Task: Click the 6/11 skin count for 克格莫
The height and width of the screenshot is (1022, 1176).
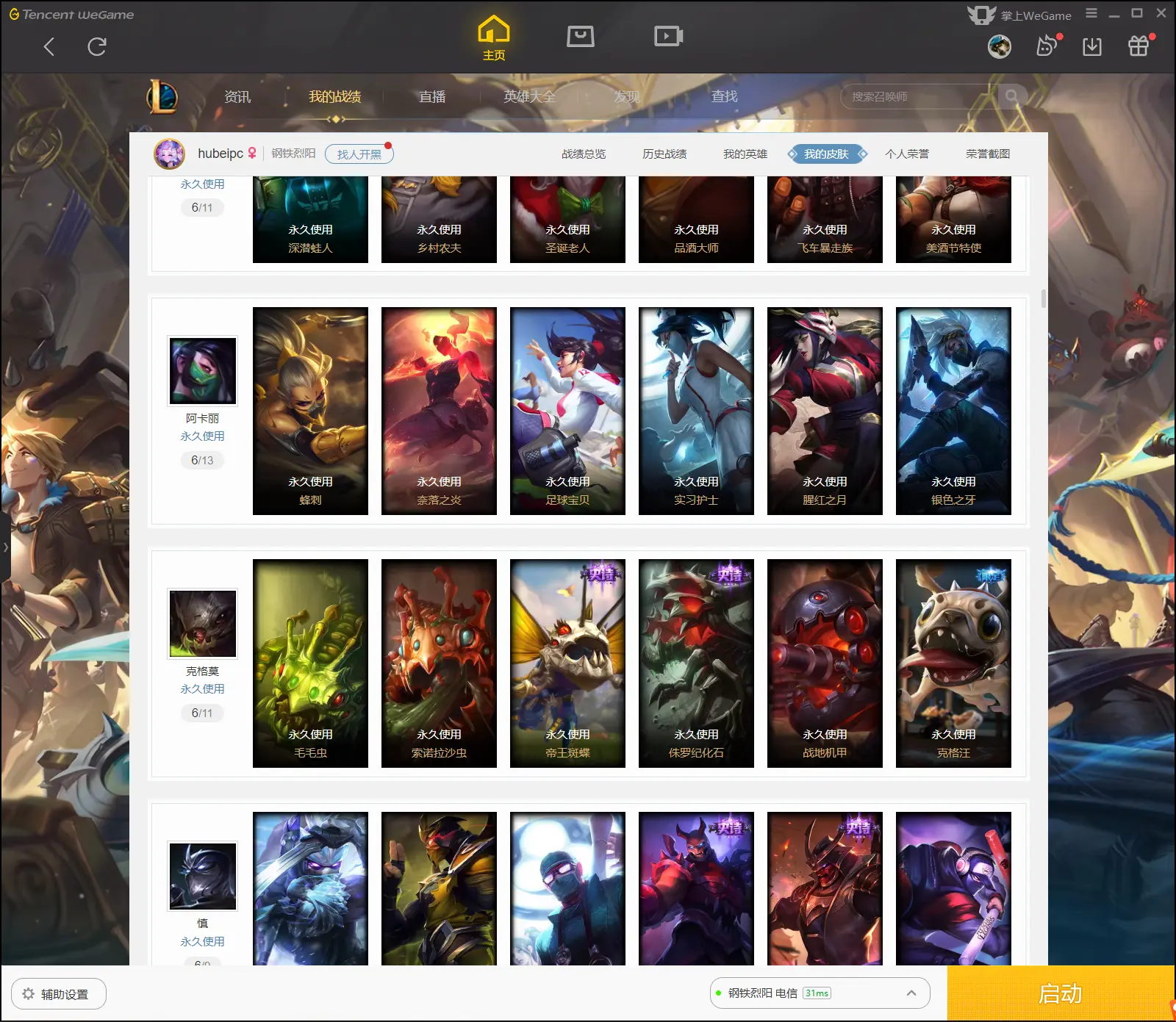Action: tap(202, 713)
